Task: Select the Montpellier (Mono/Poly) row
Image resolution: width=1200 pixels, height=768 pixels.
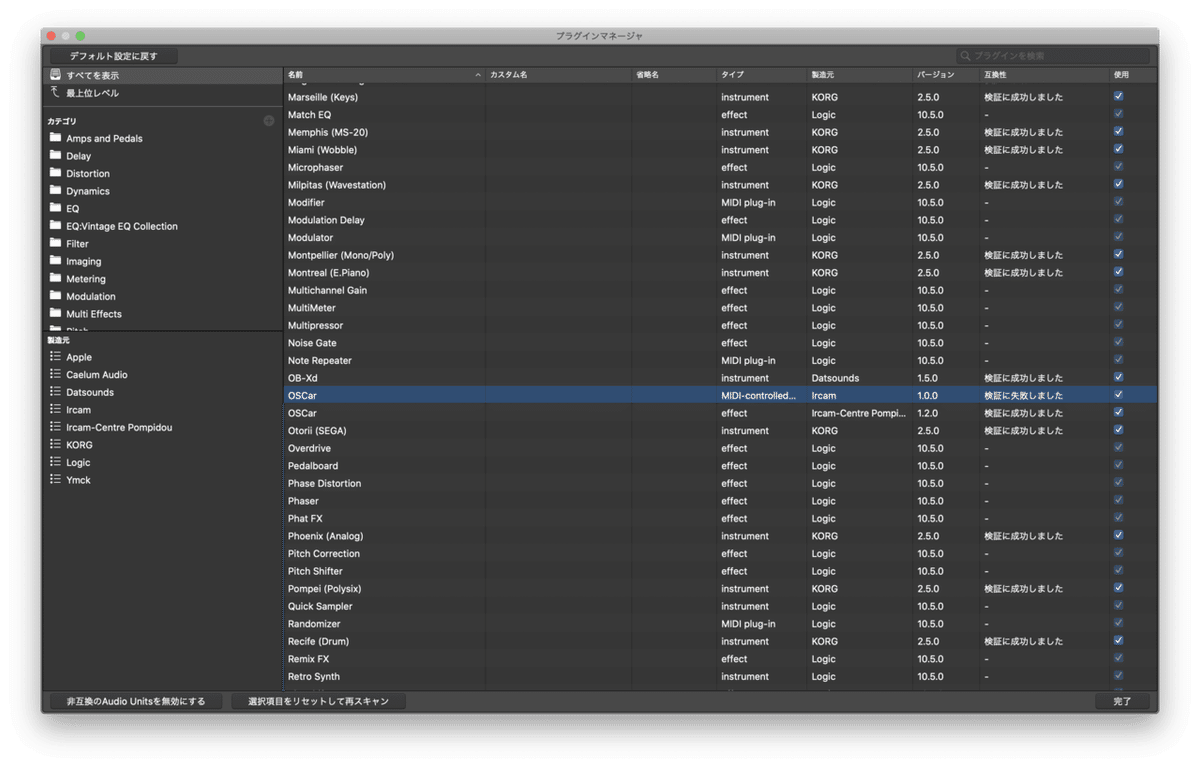Action: (720, 255)
